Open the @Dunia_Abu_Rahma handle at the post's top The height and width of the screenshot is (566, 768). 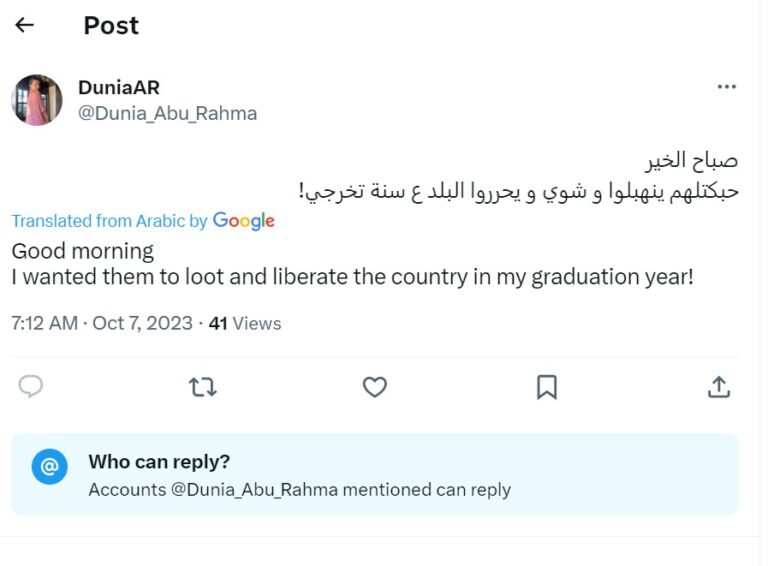[167, 113]
